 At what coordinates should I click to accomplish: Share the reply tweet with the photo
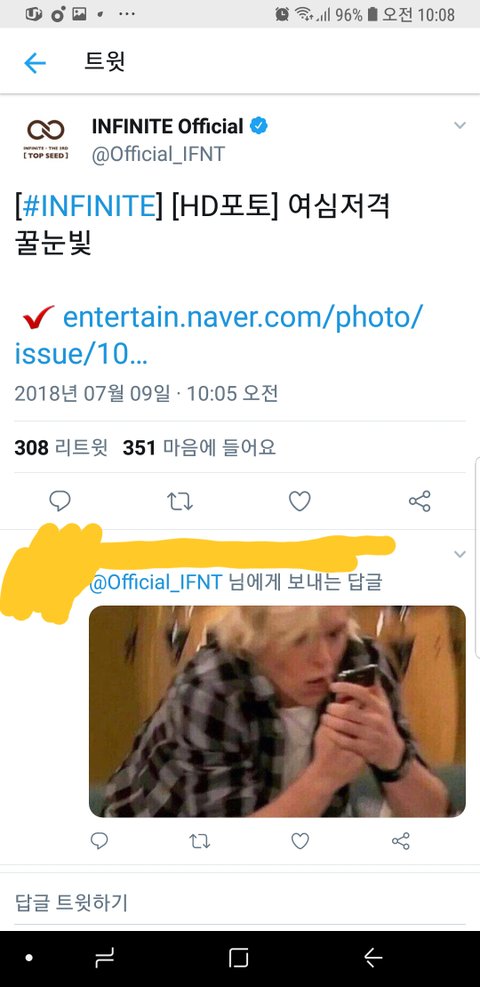click(401, 840)
